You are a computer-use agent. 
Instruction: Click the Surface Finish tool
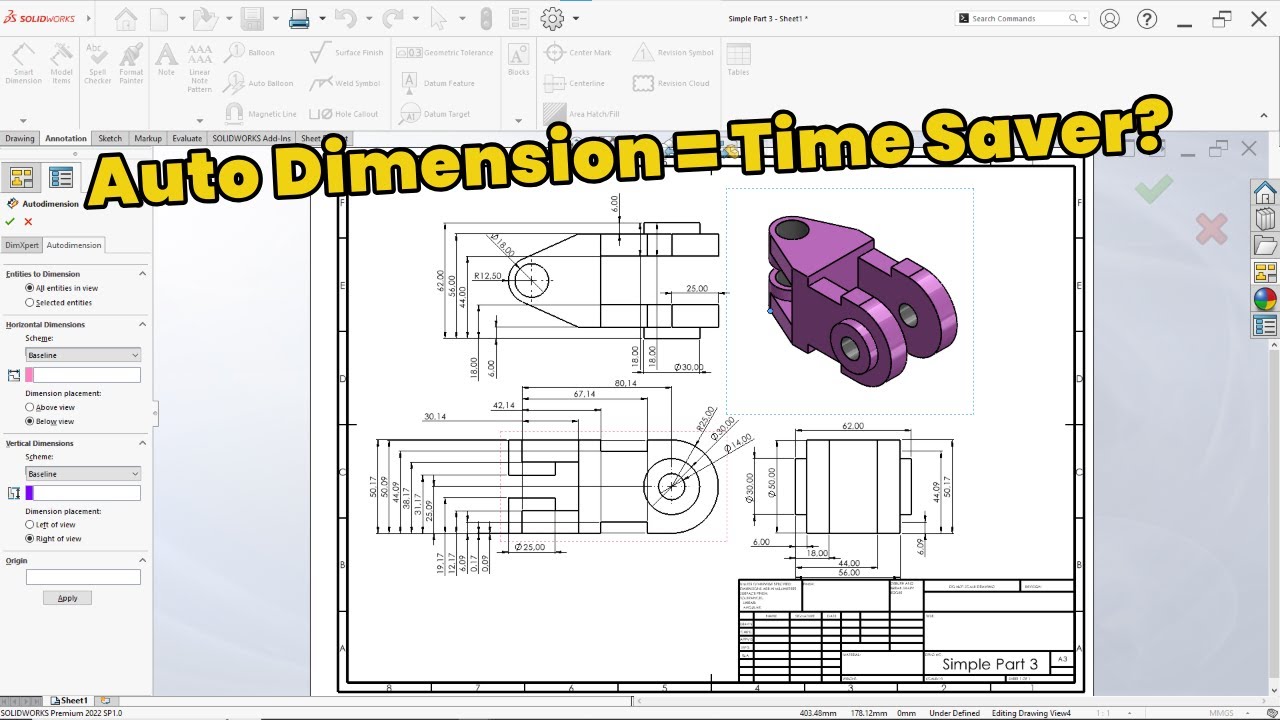346,53
